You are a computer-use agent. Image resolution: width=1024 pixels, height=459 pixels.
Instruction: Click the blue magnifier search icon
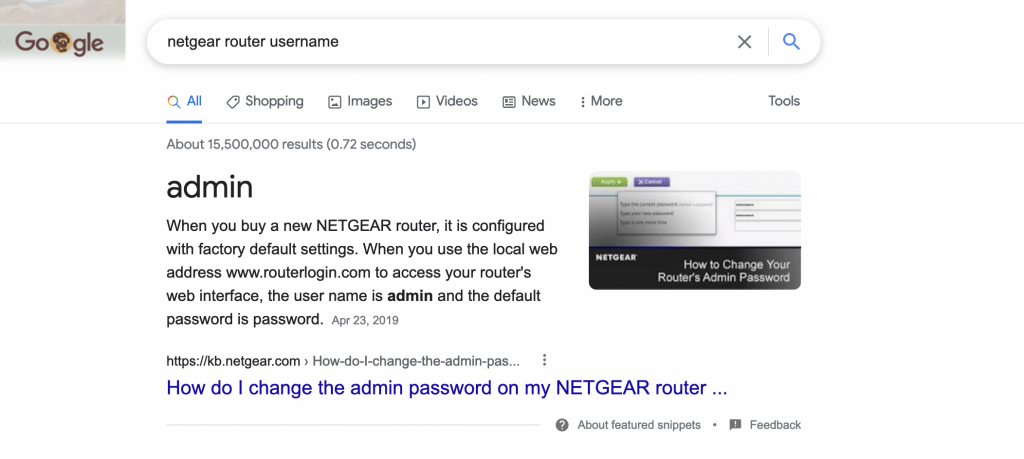click(791, 42)
